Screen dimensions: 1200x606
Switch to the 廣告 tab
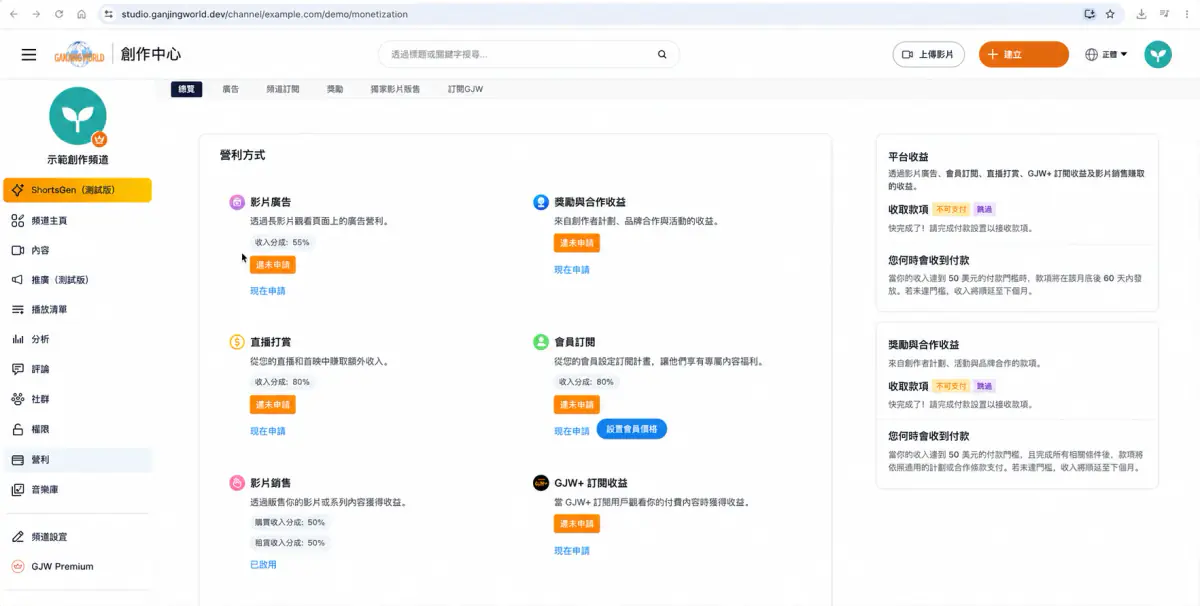point(231,89)
